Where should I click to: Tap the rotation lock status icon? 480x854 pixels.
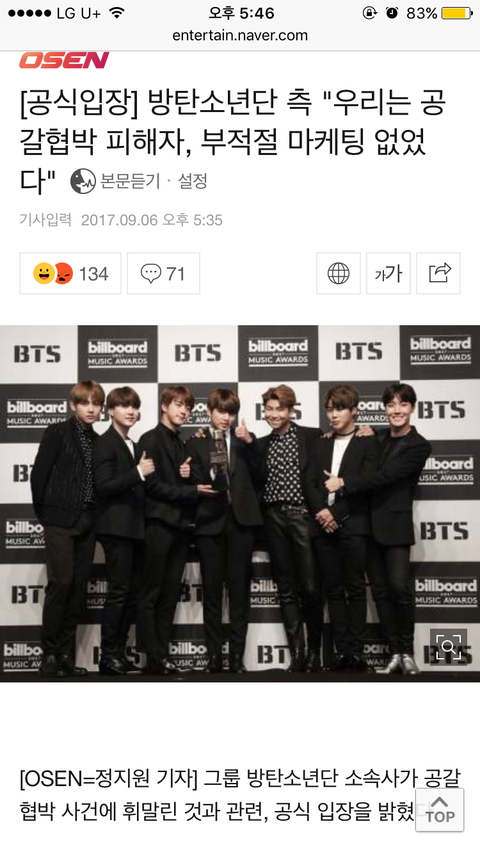point(370,13)
